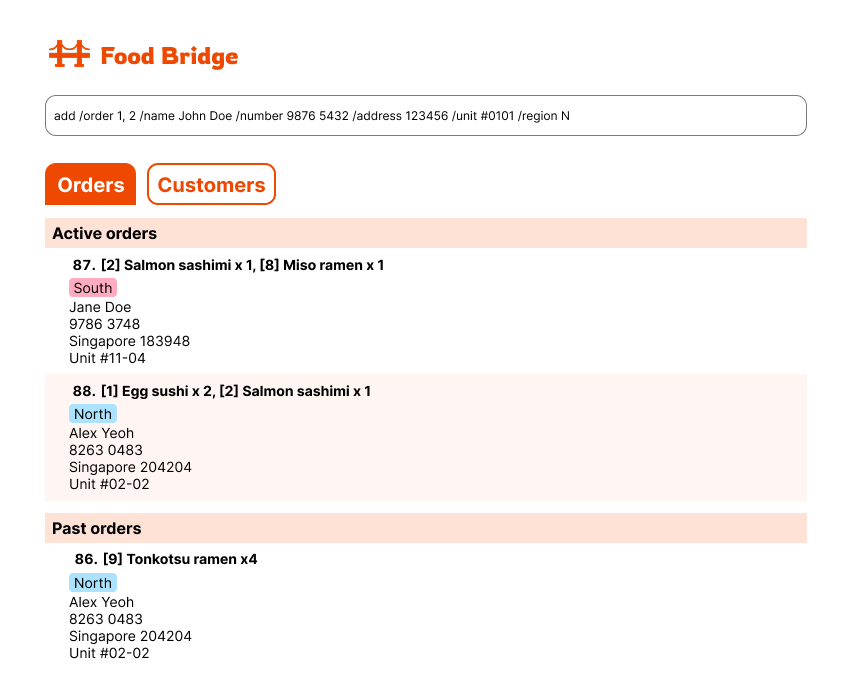
Task: Select order 87 Salmon sashimi title
Action: 229,265
